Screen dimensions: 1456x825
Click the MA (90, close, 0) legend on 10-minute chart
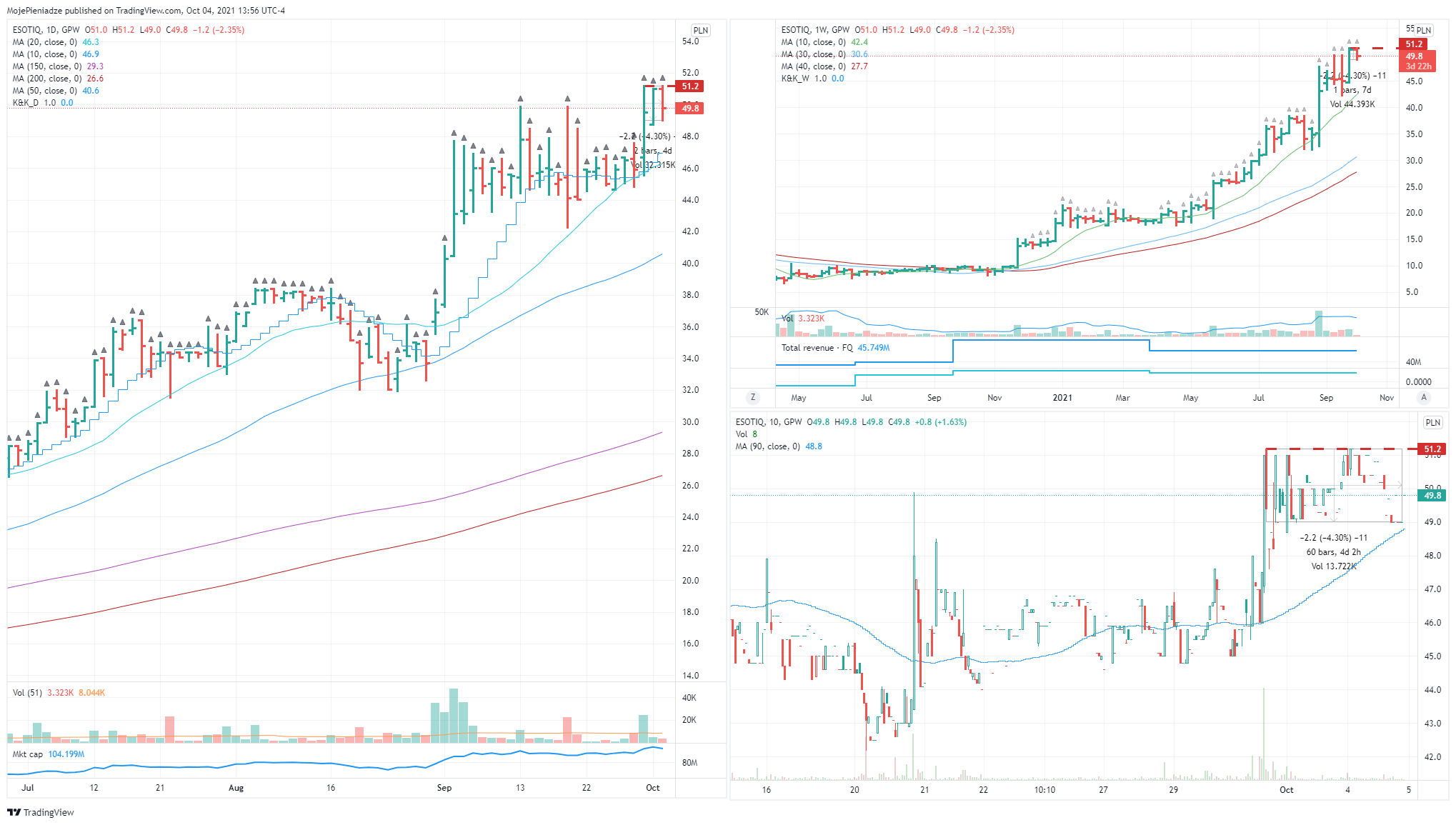coord(767,446)
